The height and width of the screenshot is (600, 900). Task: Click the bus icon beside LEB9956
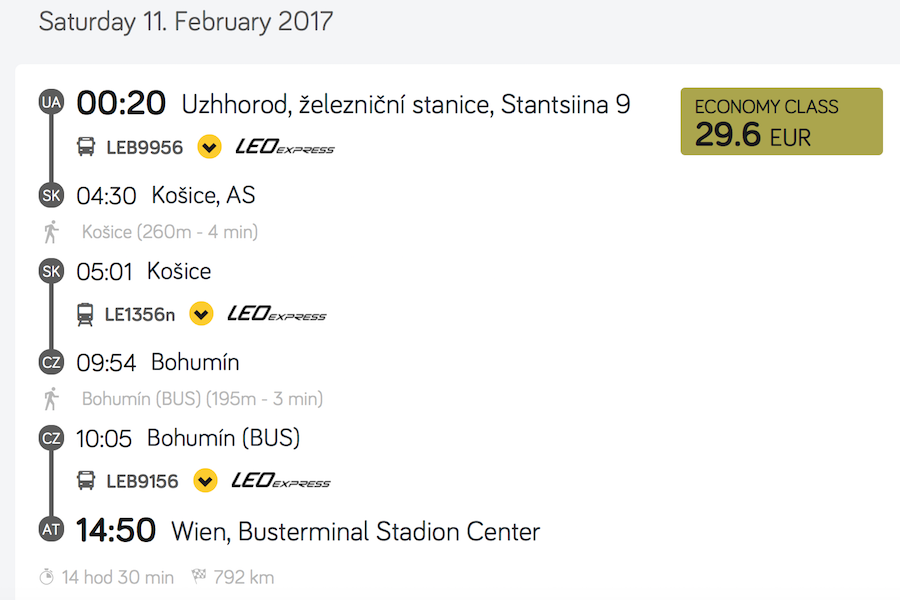click(86, 148)
